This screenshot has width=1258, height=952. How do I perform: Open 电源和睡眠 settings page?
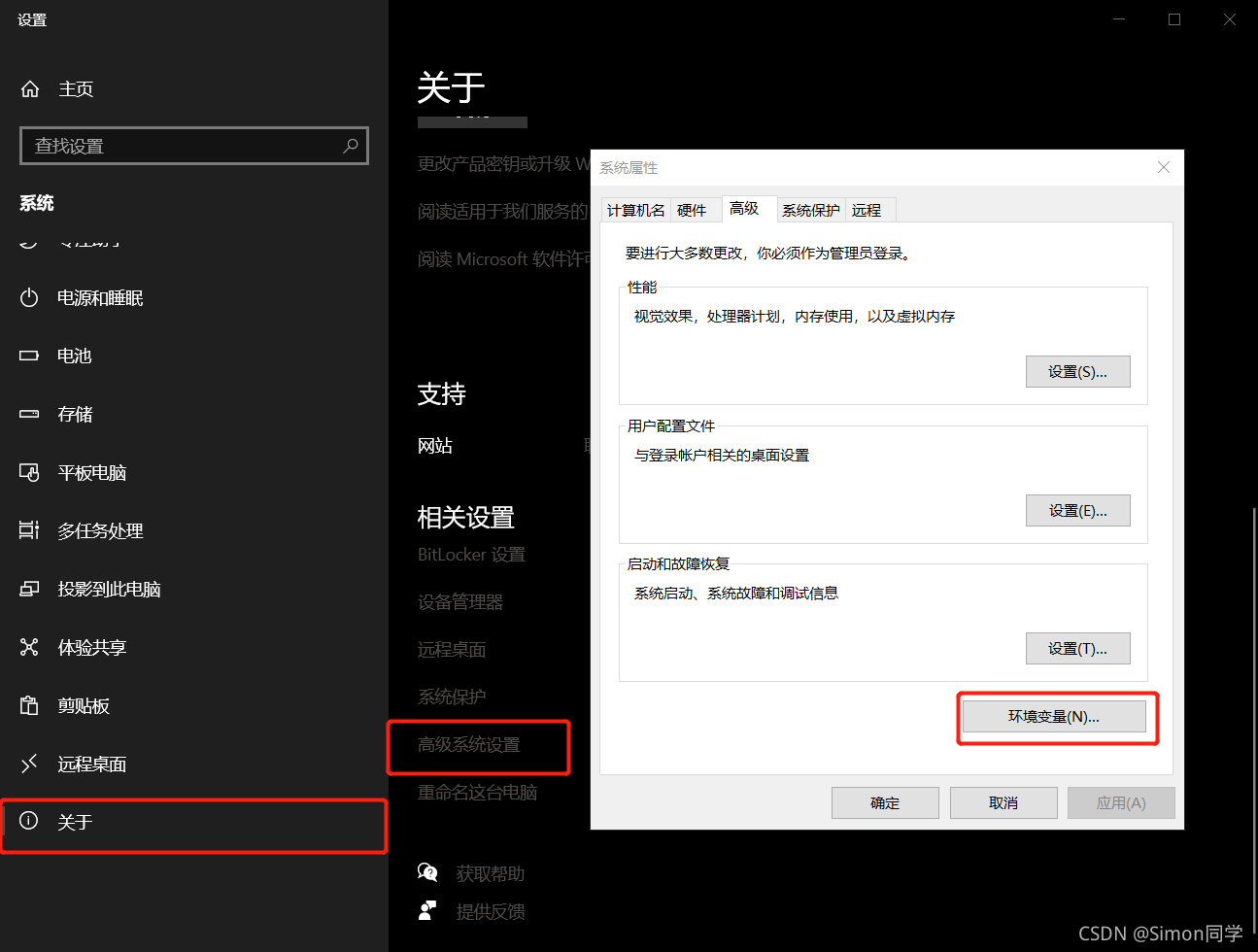[194, 298]
